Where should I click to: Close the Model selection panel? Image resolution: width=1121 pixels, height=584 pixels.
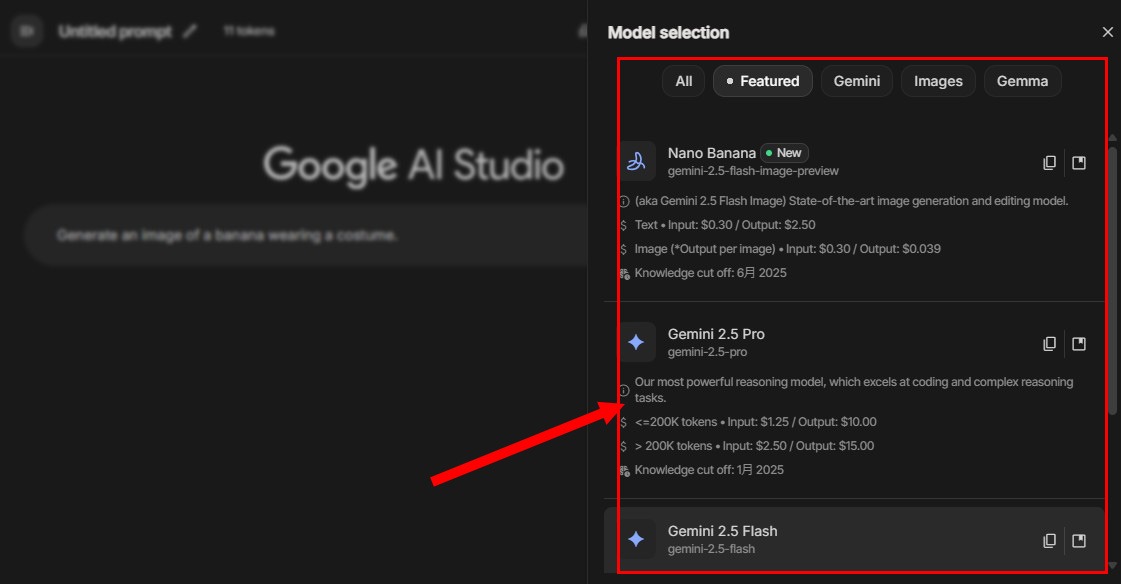tap(1107, 32)
